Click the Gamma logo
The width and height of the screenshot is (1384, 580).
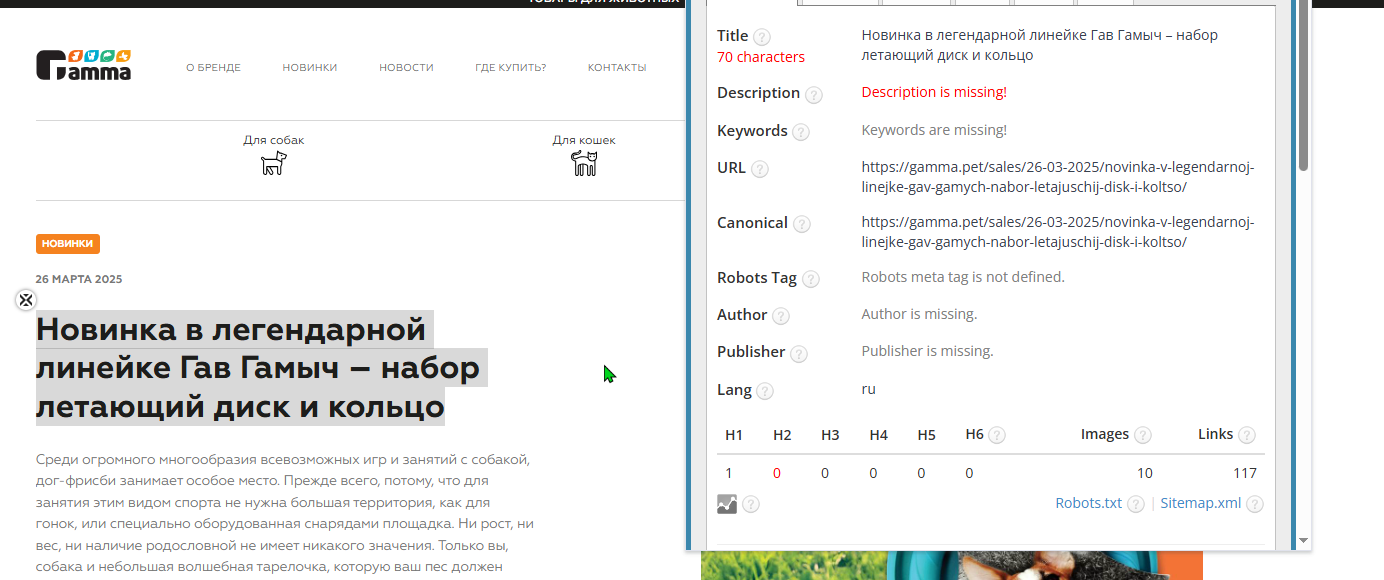pyautogui.click(x=84, y=65)
